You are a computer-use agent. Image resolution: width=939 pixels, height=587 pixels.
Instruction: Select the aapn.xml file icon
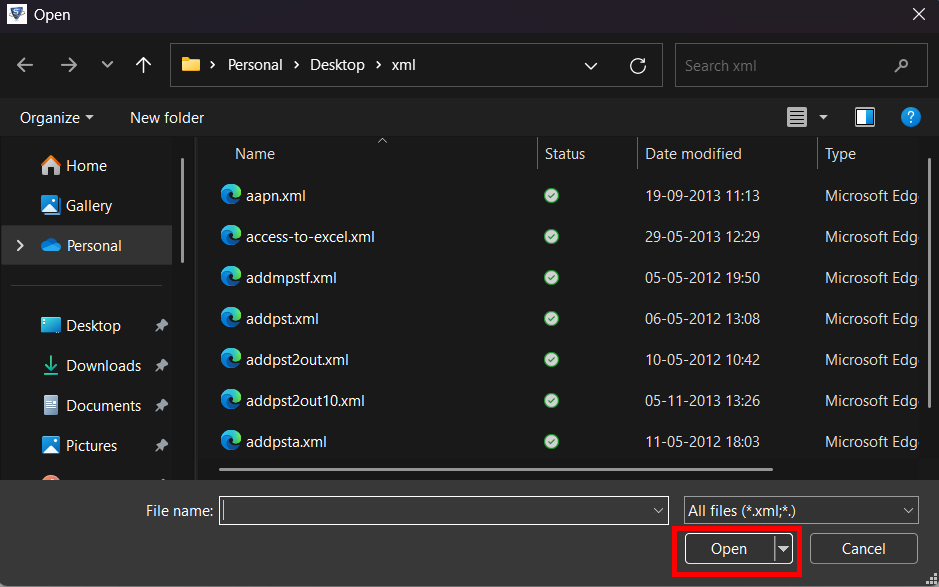(x=231, y=195)
